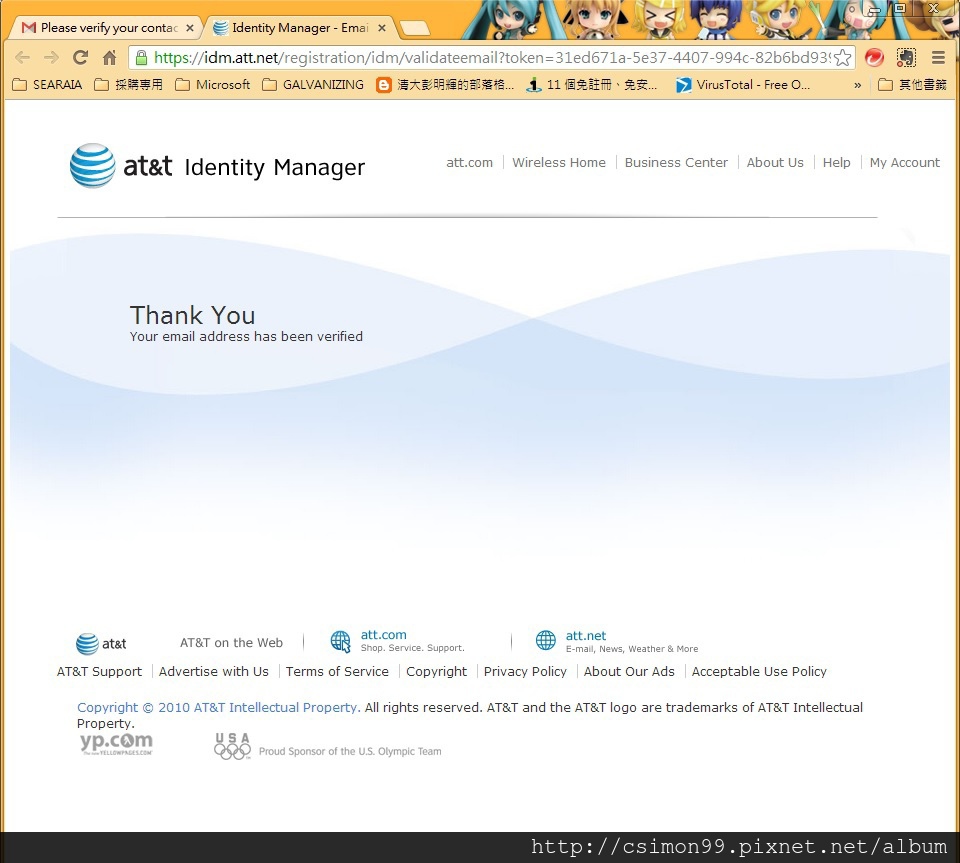Click the AT&T globe logo in header
Viewport: 960px width, 863px height.
point(92,165)
